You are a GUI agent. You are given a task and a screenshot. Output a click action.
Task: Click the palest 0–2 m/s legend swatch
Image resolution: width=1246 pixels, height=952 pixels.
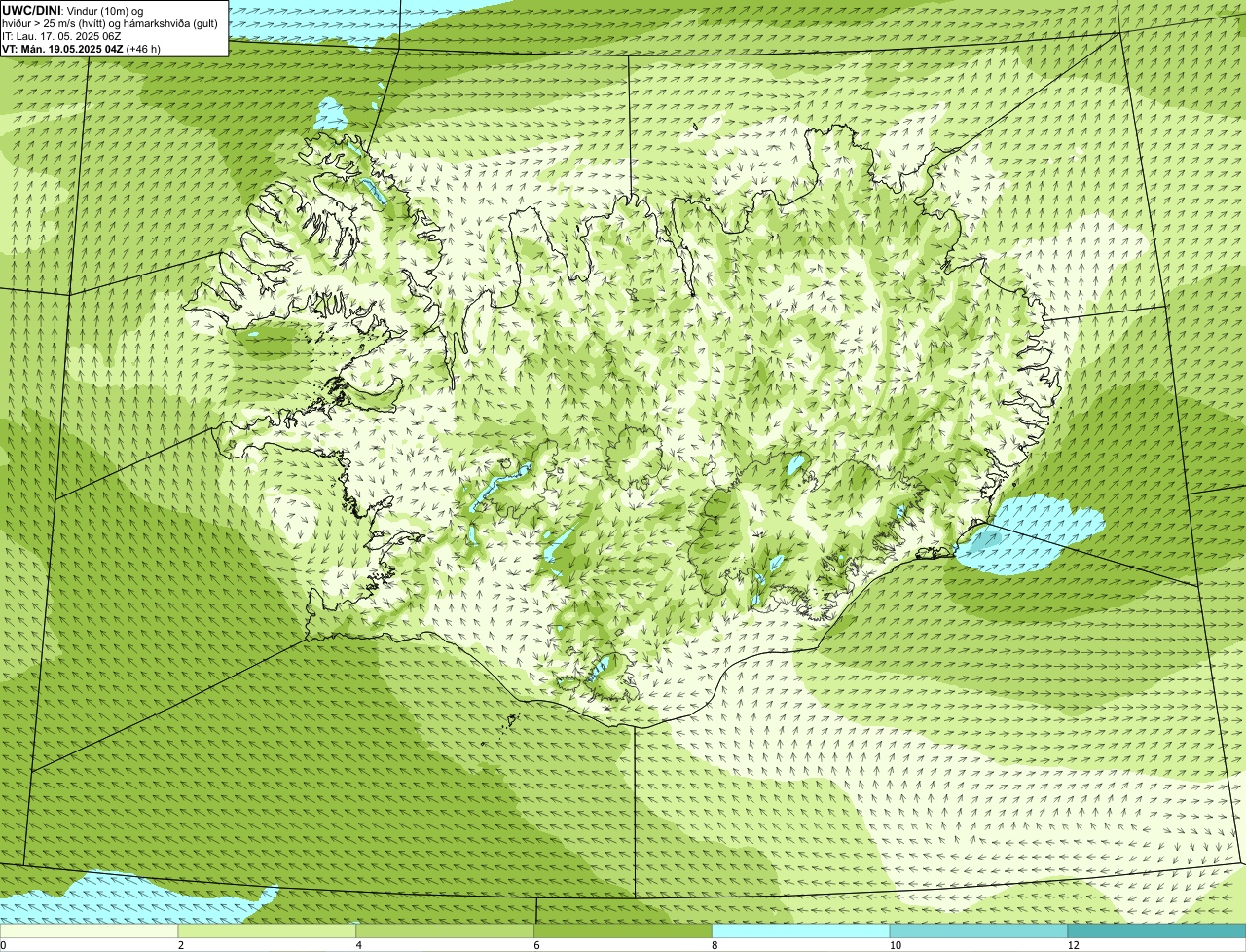pyautogui.click(x=90, y=932)
